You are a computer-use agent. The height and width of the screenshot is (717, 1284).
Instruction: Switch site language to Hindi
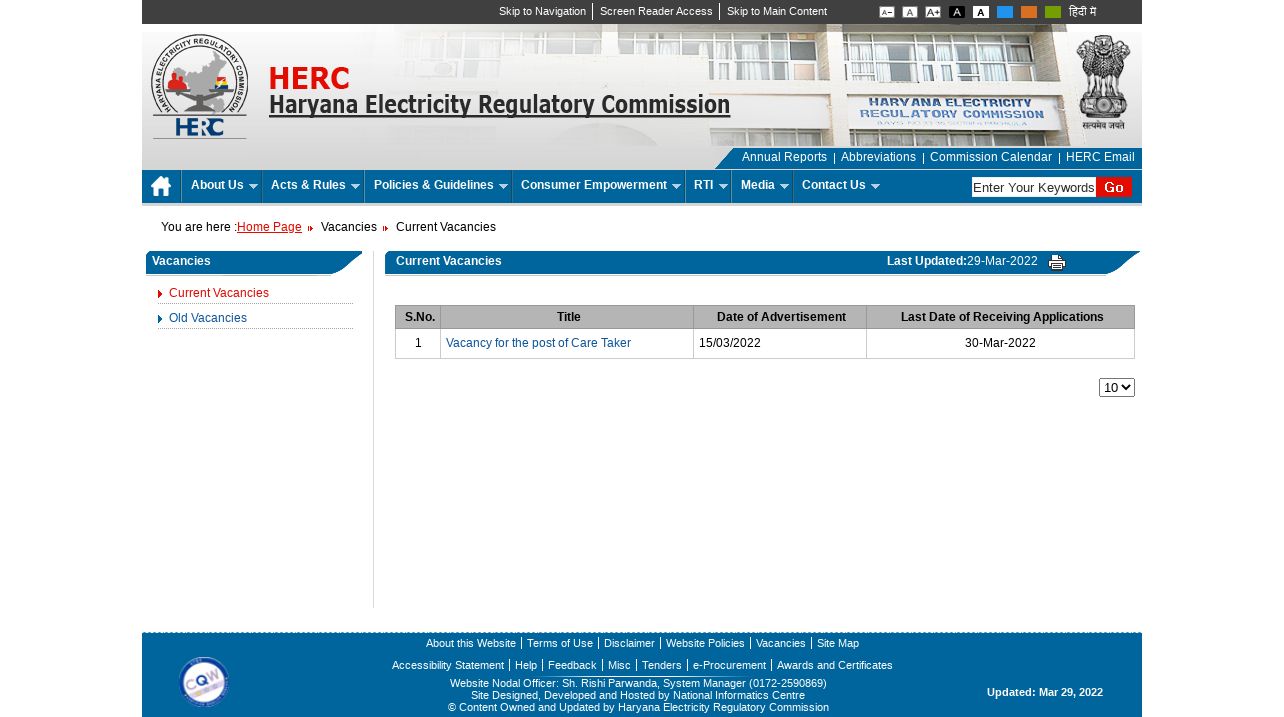click(x=1082, y=12)
